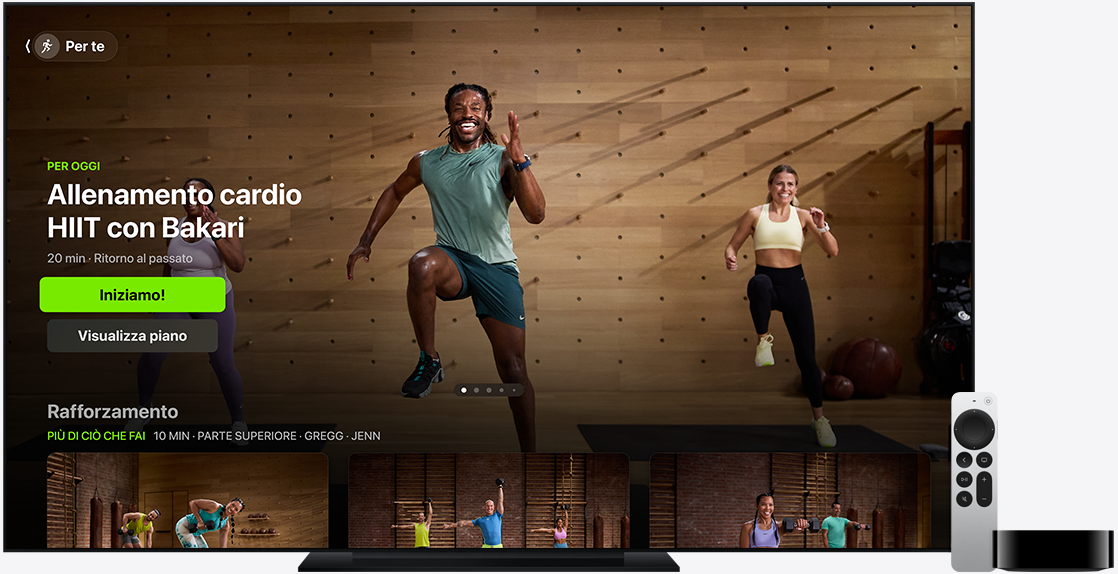Click the Rafforzamento section heading
Image resolution: width=1118 pixels, height=574 pixels.
(112, 412)
